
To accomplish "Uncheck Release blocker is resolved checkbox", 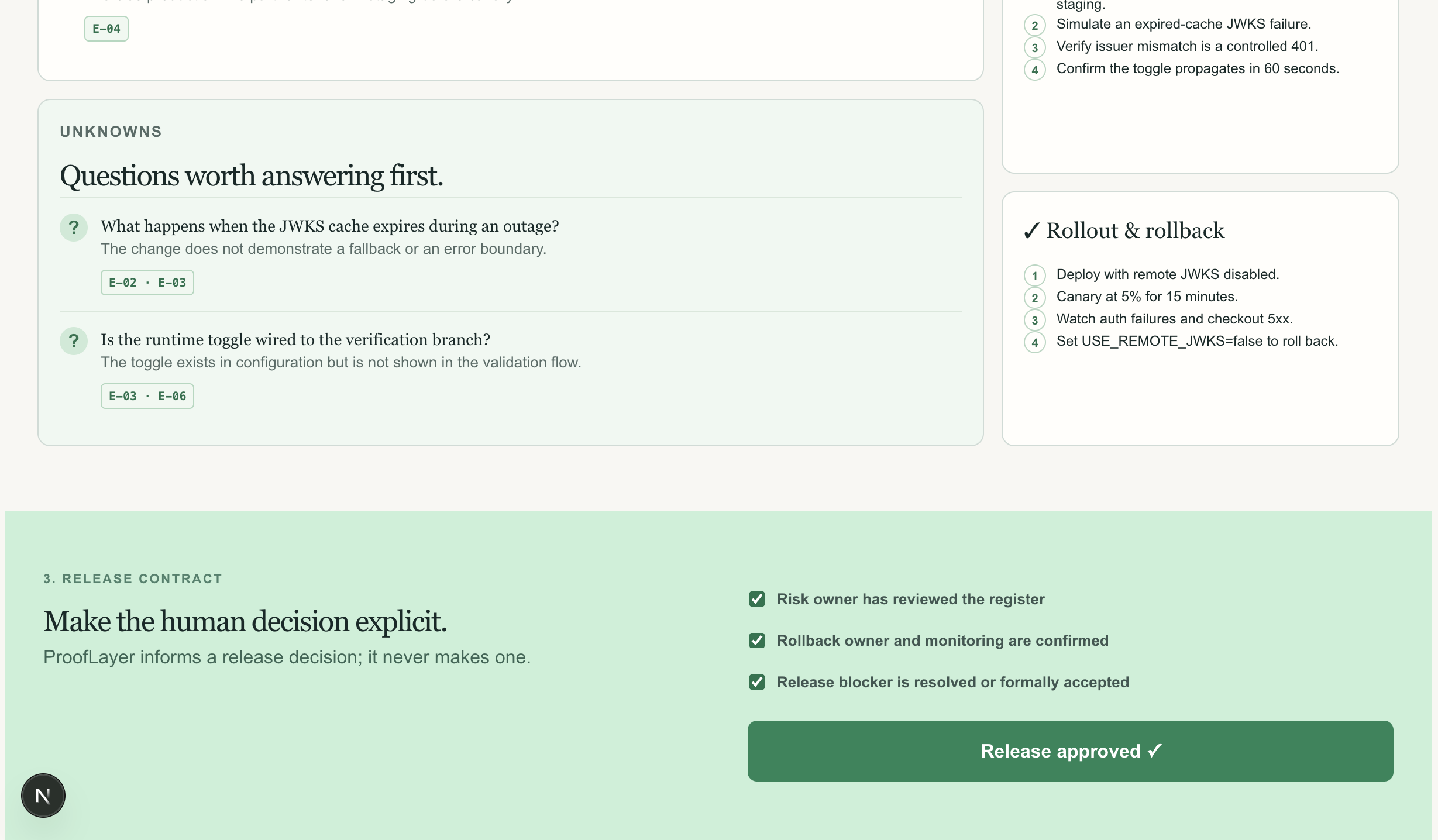I will click(757, 682).
